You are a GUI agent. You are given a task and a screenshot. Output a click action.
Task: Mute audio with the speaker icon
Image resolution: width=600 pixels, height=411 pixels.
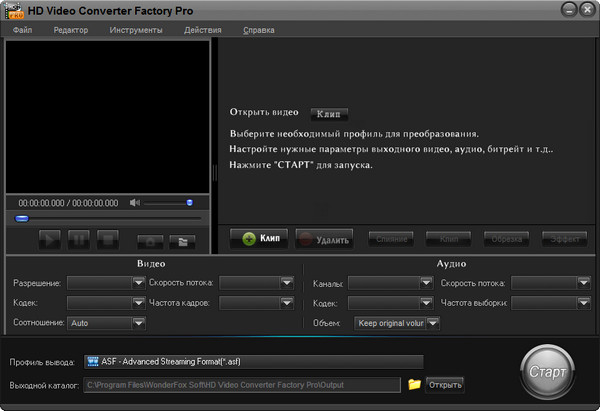(x=135, y=203)
